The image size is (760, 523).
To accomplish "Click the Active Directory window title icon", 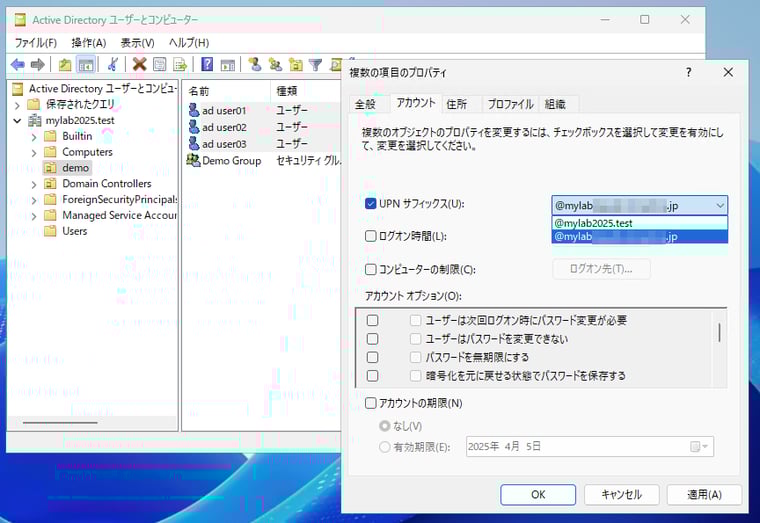I will click(20, 20).
